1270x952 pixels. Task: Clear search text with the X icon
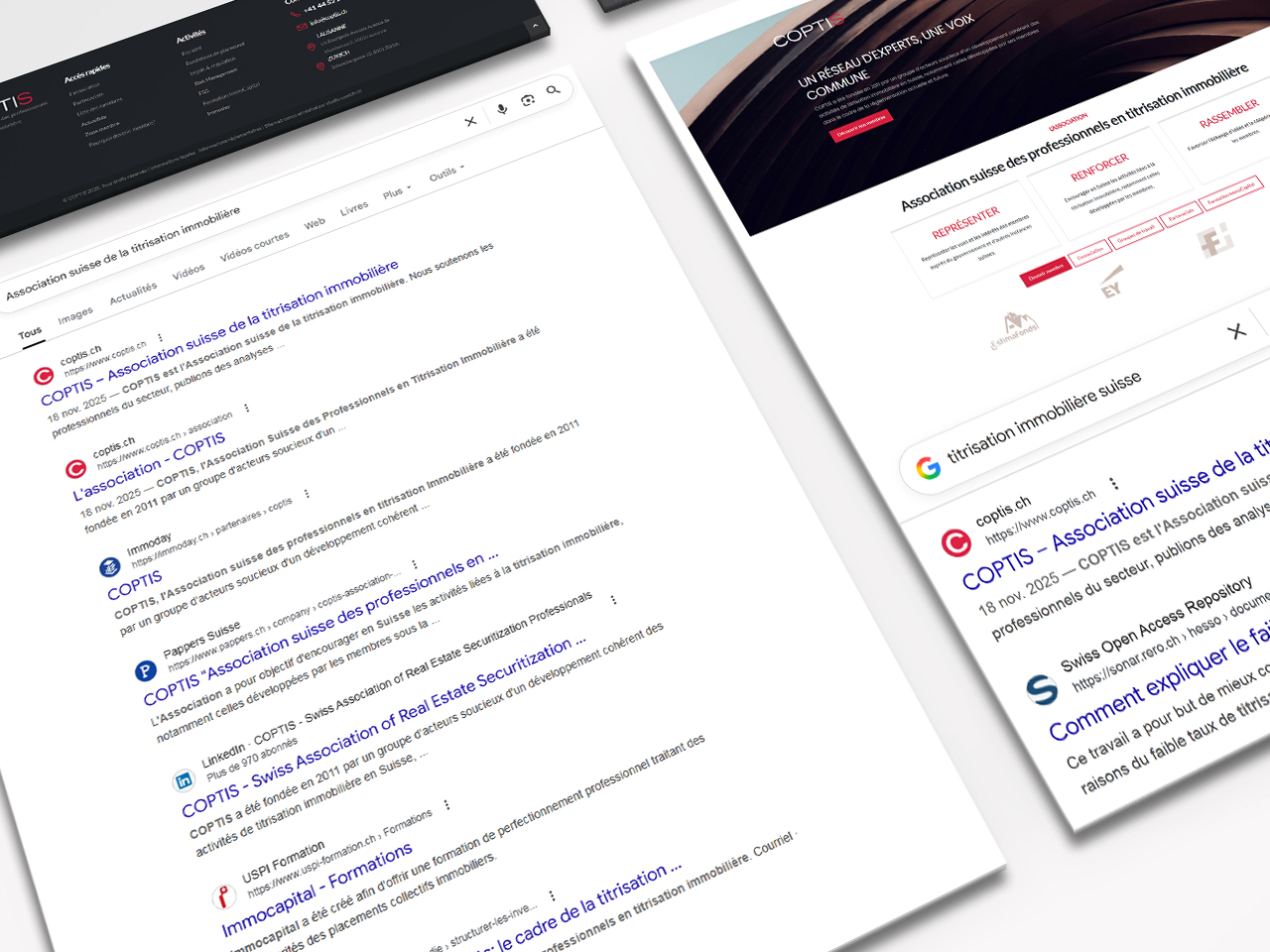tap(470, 121)
